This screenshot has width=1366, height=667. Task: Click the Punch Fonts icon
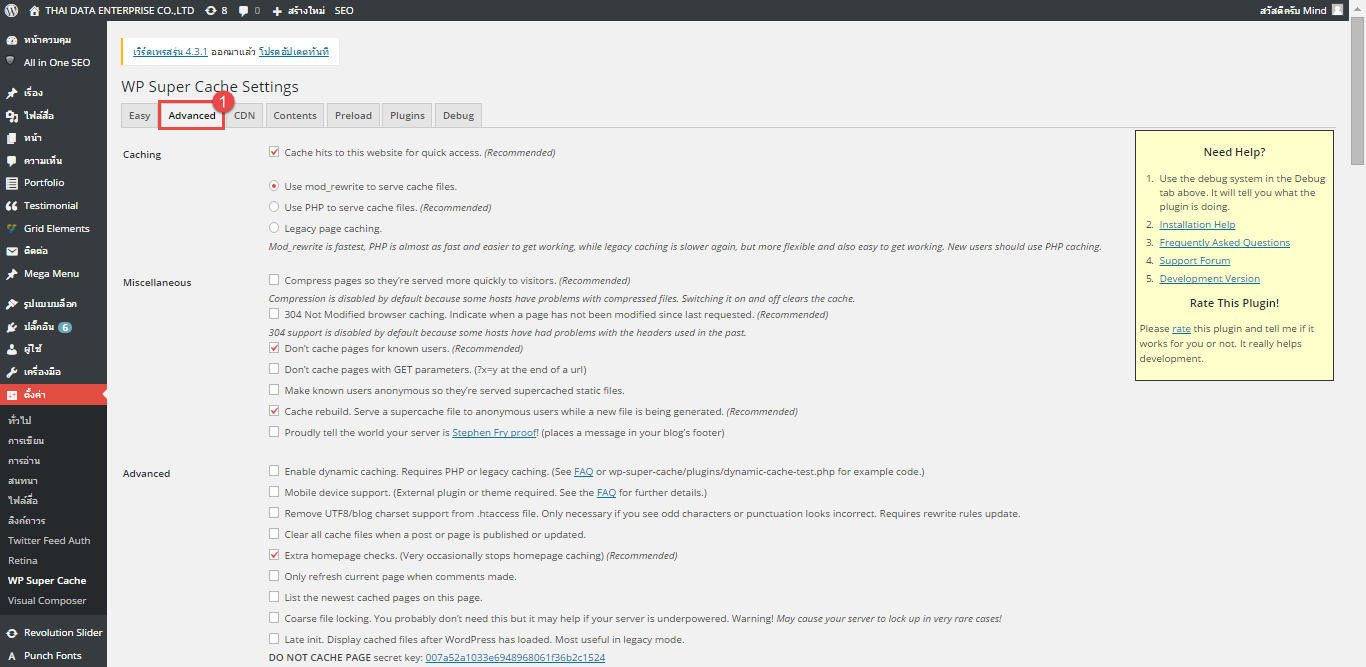coord(12,656)
